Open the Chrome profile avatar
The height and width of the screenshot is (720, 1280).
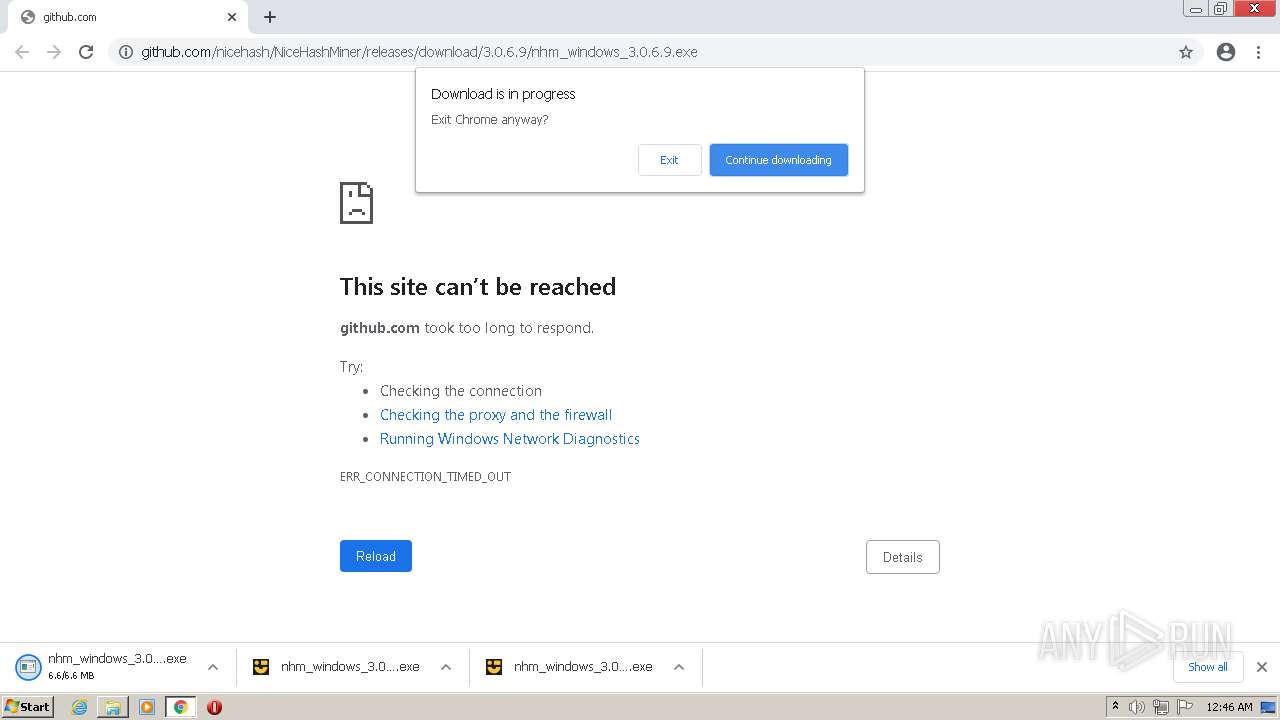click(1226, 52)
